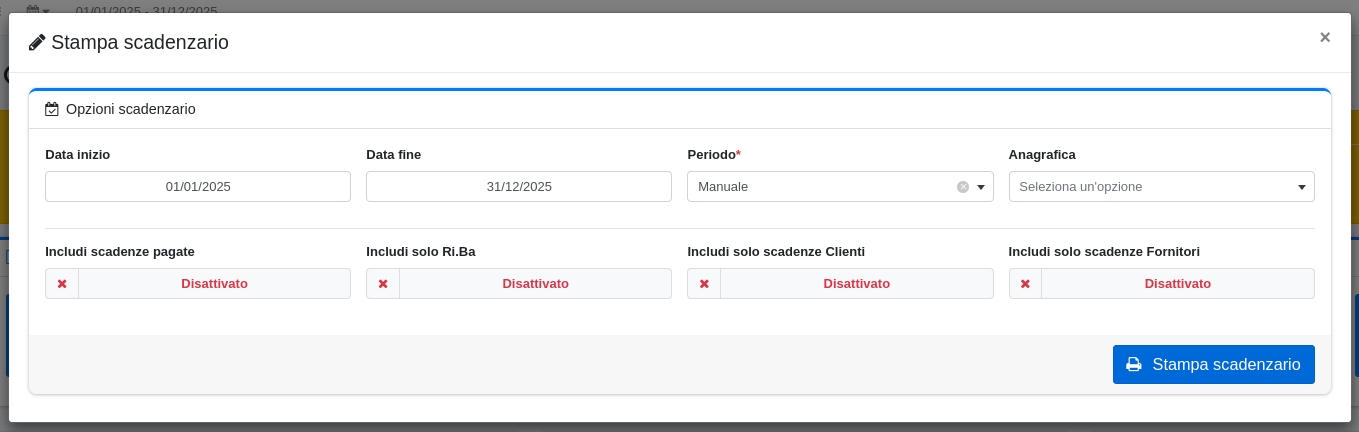Open the Periodo dropdown arrow
The image size is (1359, 432).
click(x=981, y=187)
